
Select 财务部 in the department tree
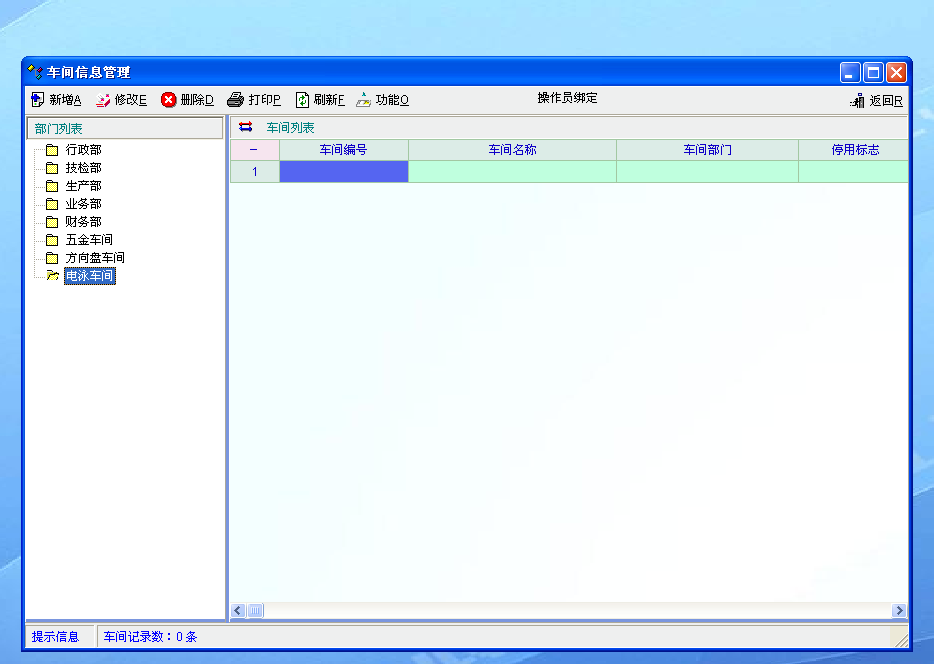coord(83,222)
